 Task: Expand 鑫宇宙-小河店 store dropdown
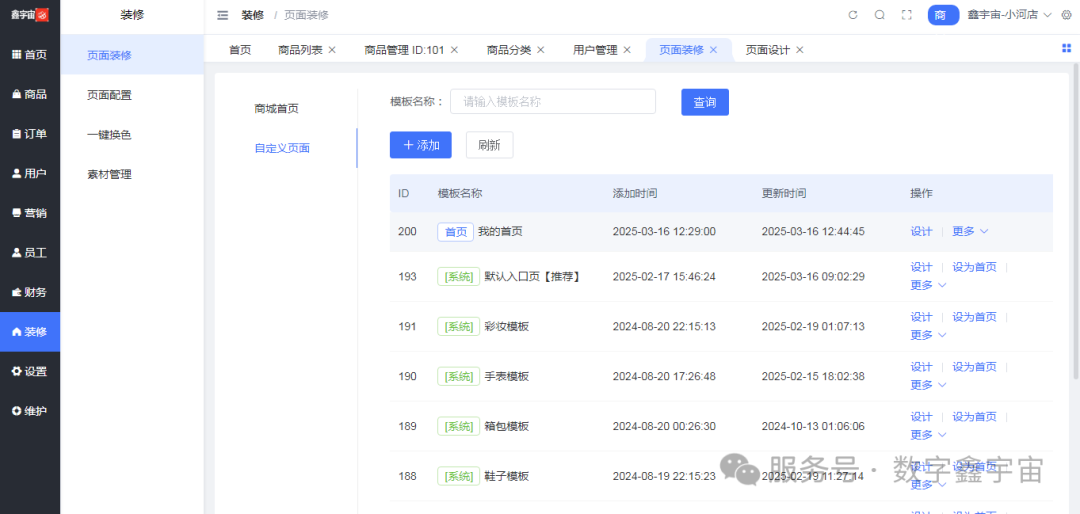[1010, 15]
